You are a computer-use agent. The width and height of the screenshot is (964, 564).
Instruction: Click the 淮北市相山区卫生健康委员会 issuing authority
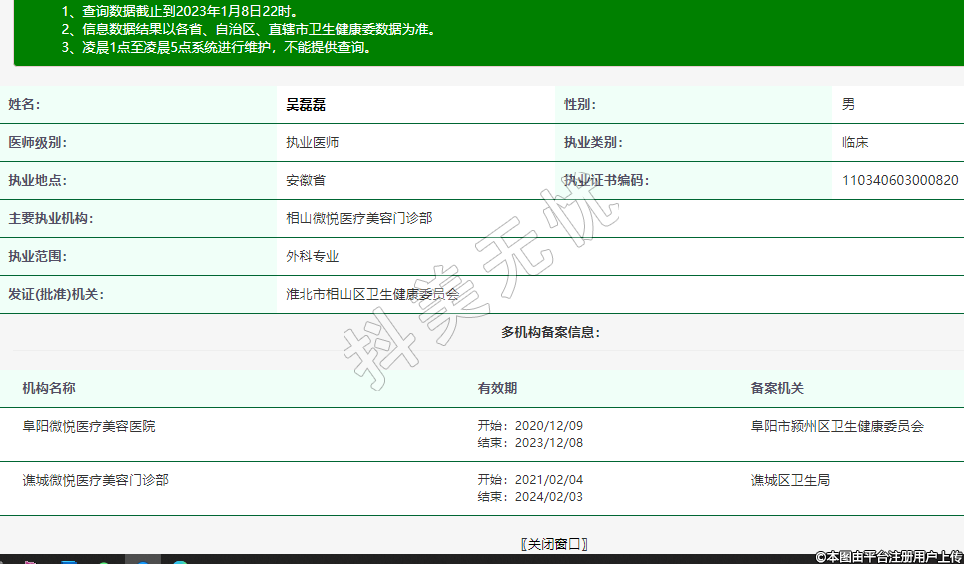point(372,294)
